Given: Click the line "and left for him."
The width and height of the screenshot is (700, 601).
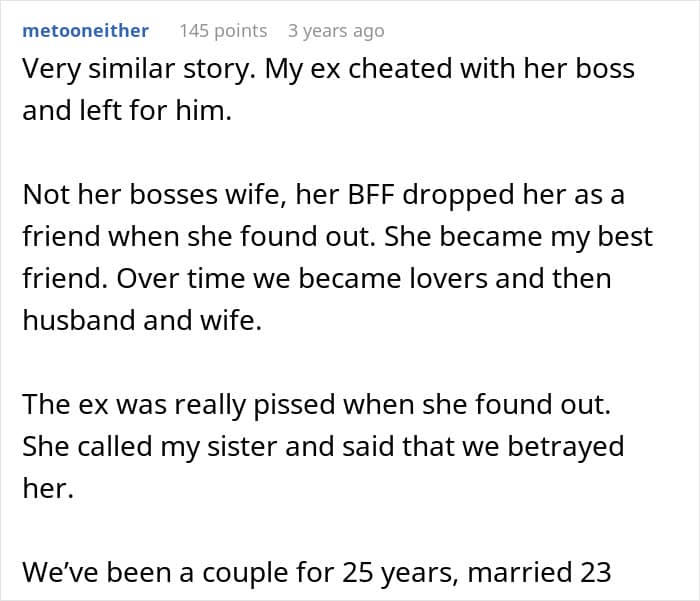Looking at the screenshot, I should click(126, 111).
